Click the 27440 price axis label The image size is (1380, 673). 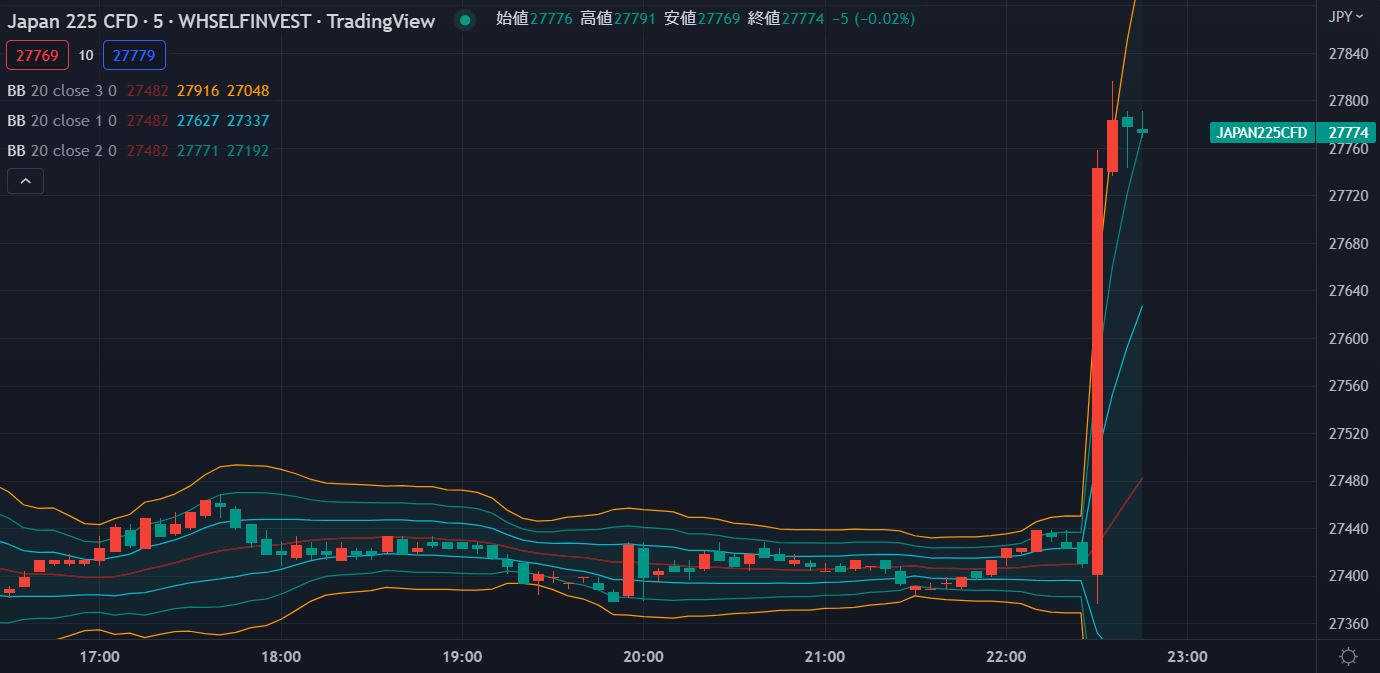coord(1348,529)
